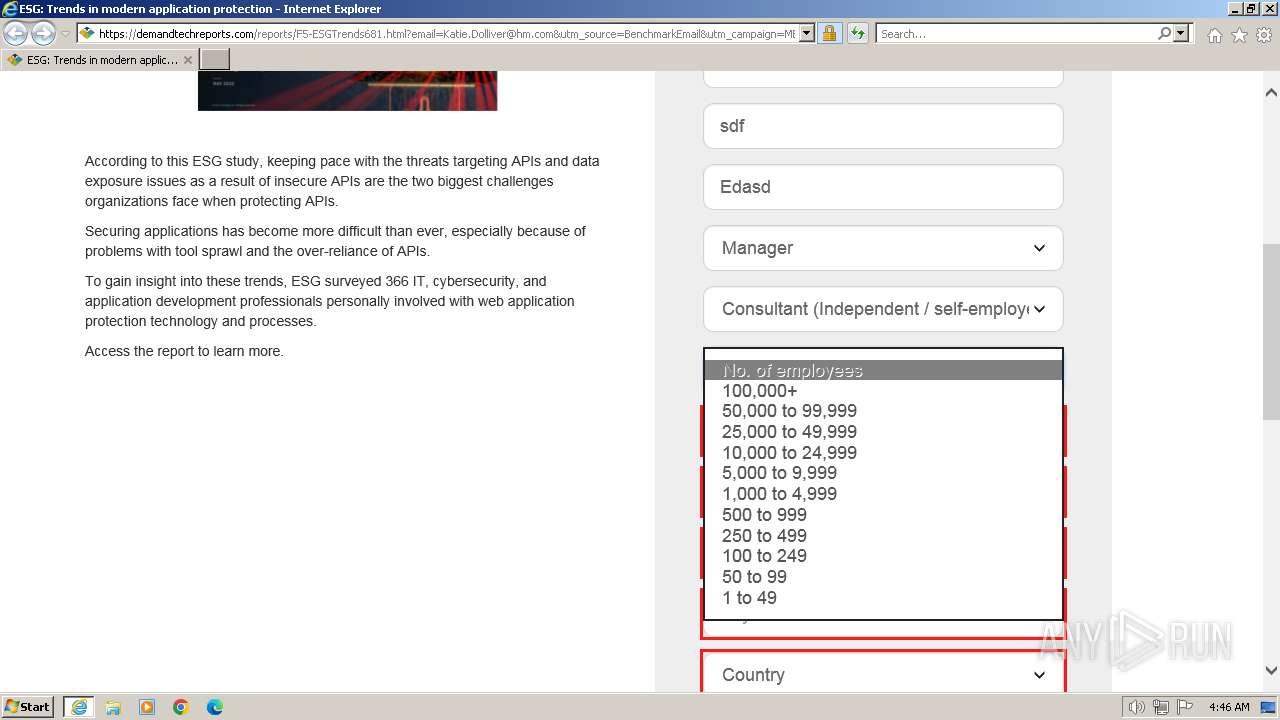Click the 4:46 AM system clock
Viewport: 1280px width, 720px height.
point(1229,707)
